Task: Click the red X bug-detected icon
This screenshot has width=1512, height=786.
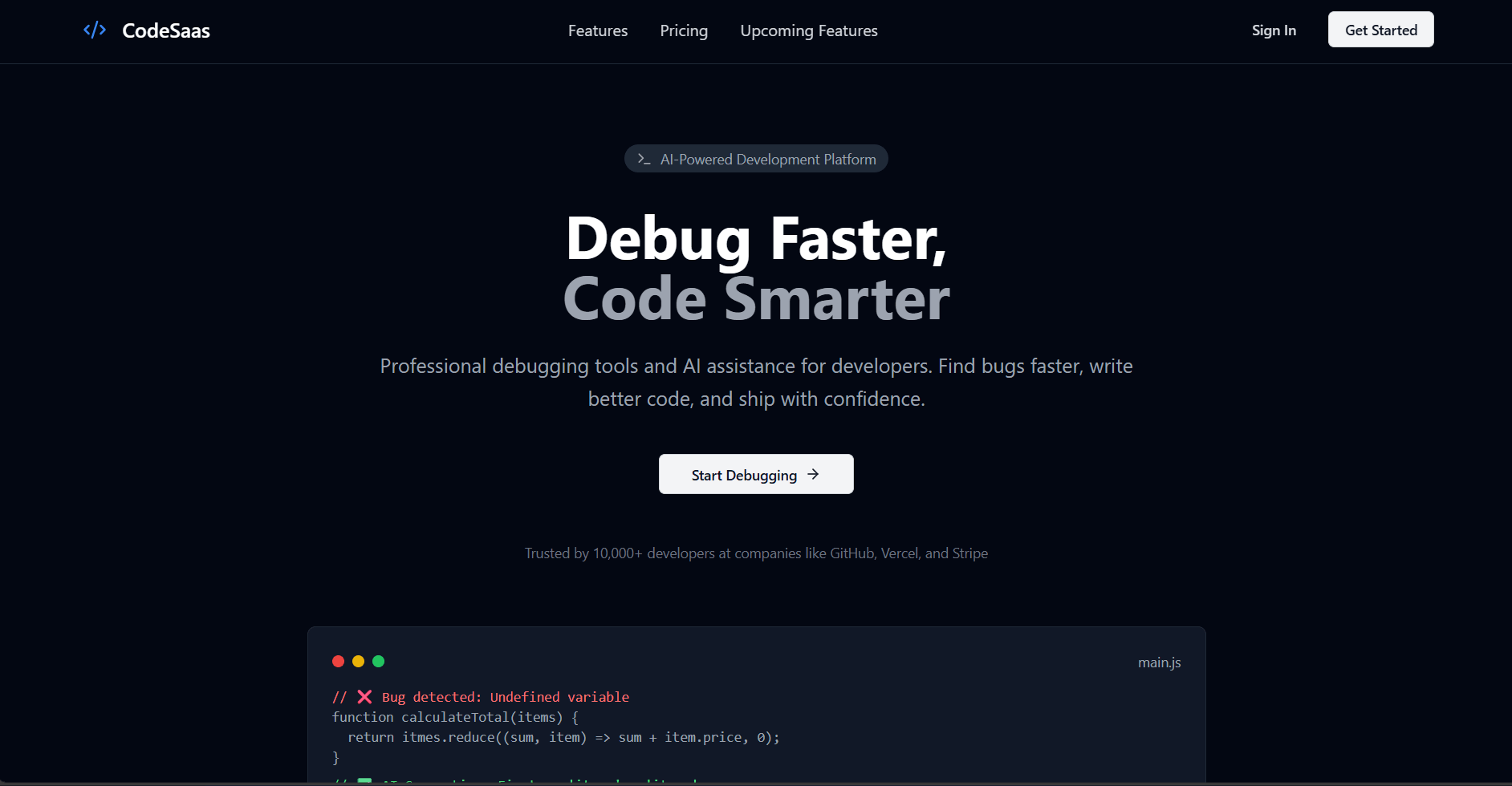Action: 365,696
